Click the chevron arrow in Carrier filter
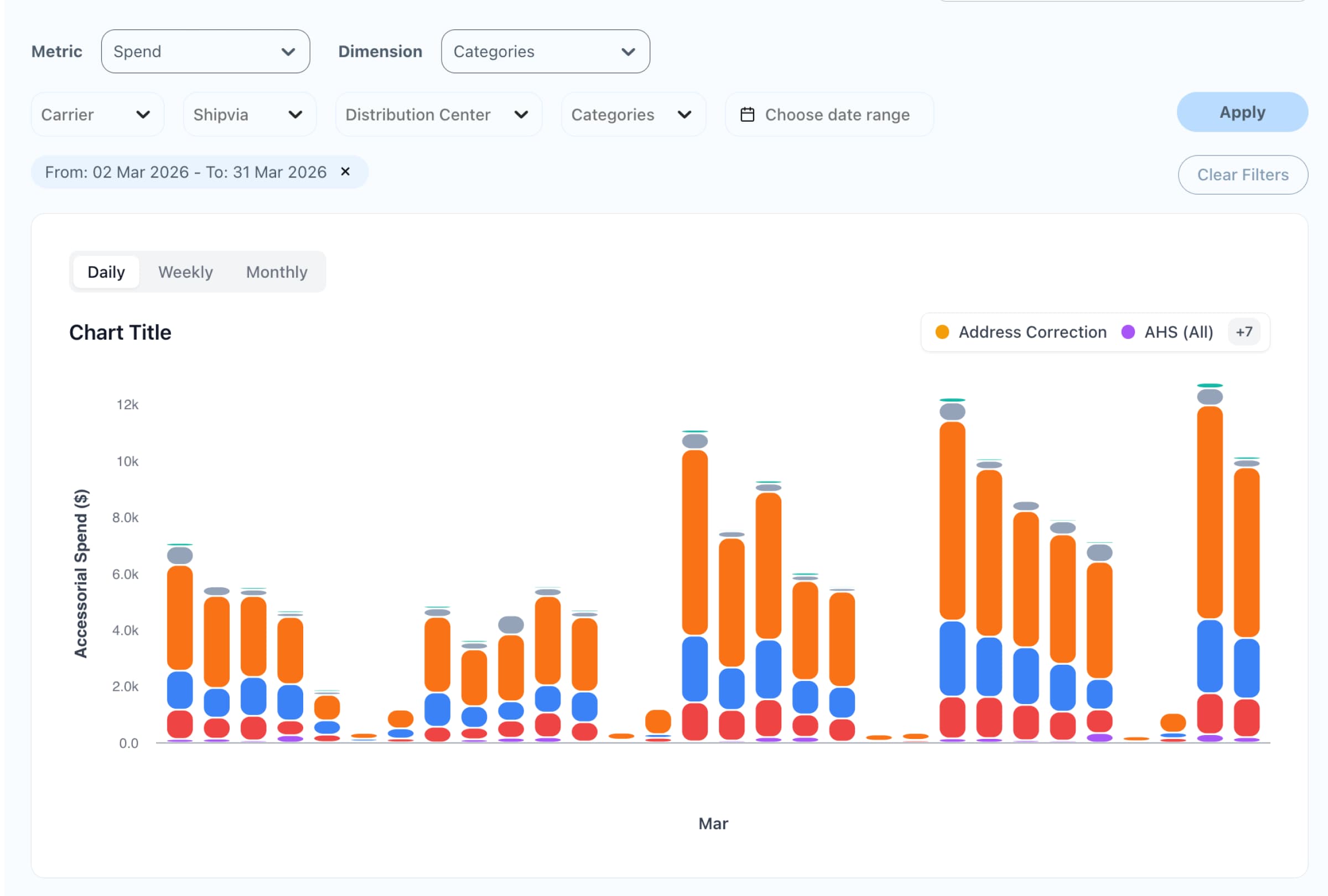The image size is (1328, 896). coord(143,115)
